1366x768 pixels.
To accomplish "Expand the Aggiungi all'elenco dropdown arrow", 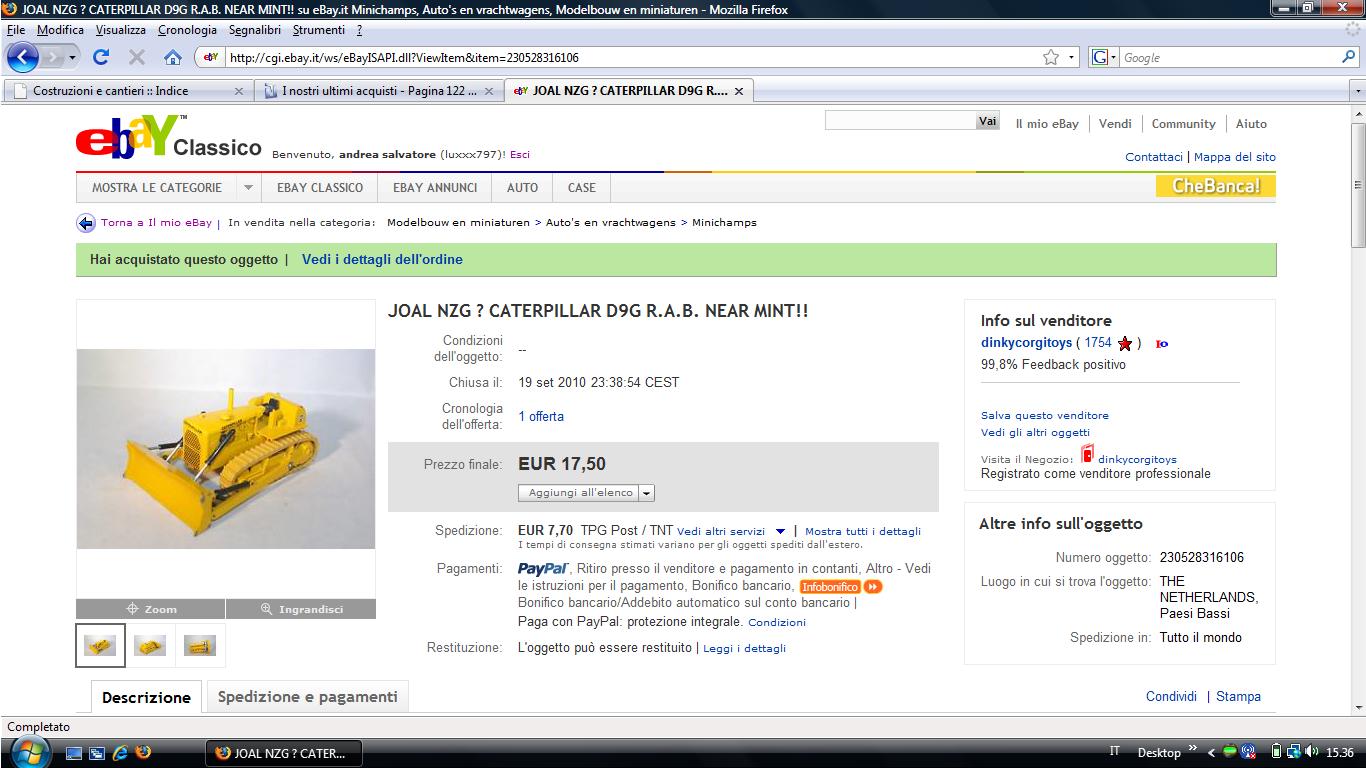I will (647, 493).
